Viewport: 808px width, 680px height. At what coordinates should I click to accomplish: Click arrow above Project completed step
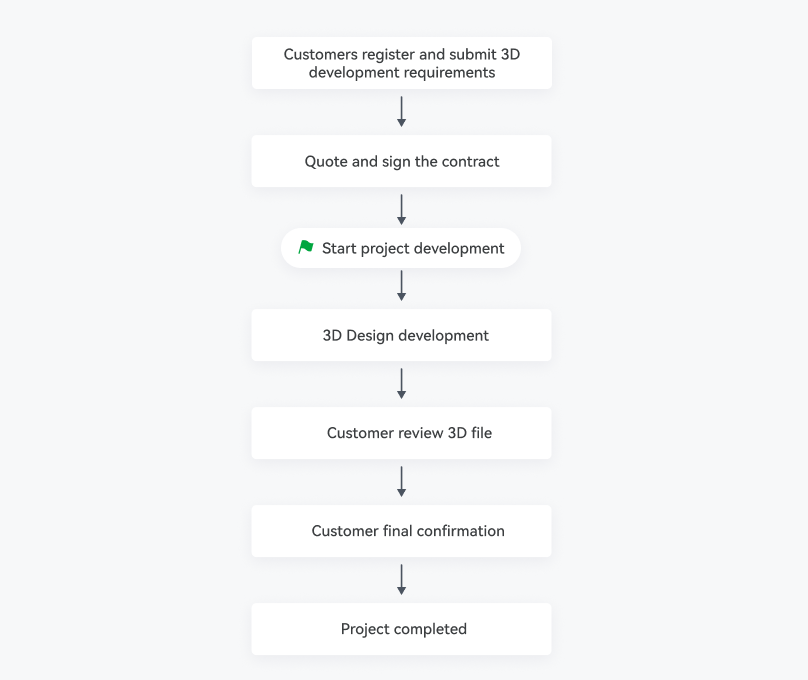[401, 580]
